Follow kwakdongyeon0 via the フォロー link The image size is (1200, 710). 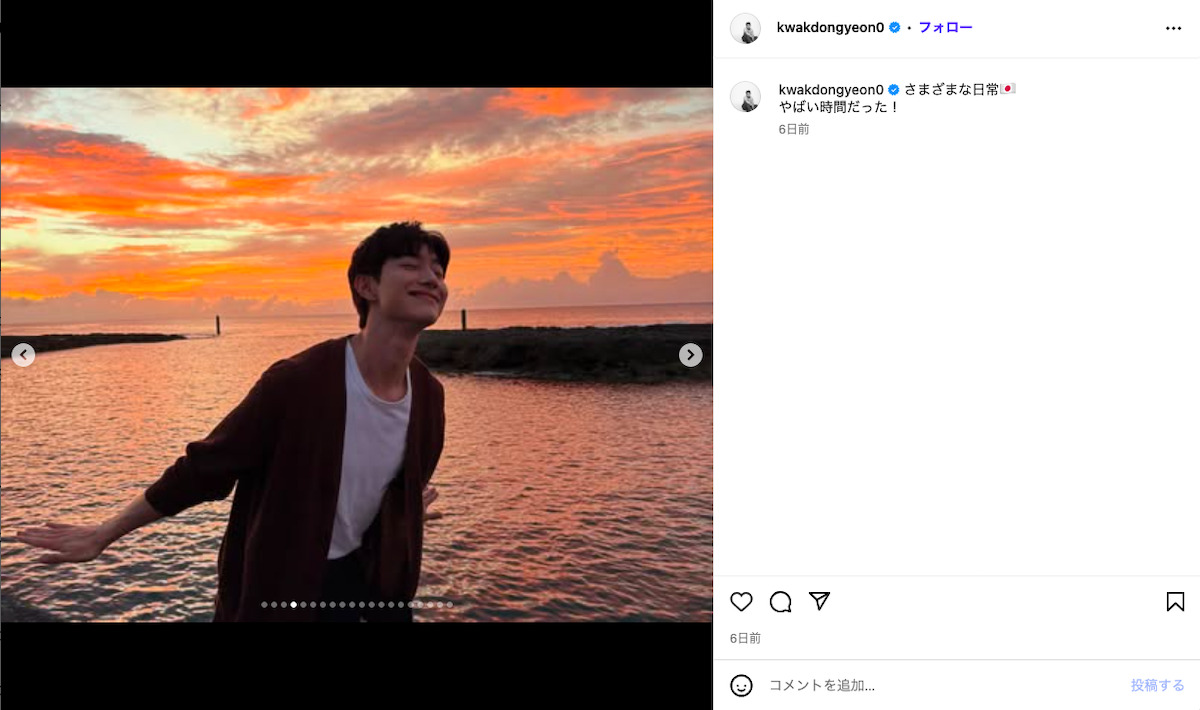click(944, 28)
